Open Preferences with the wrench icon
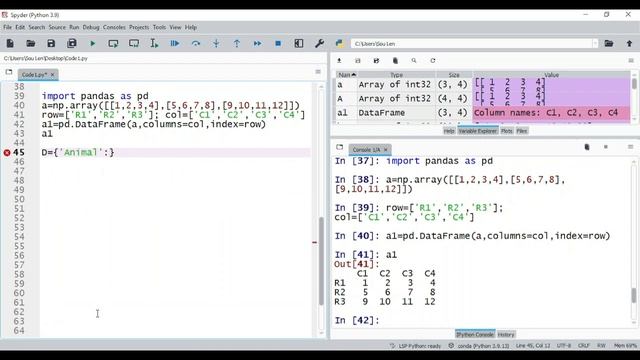The width and height of the screenshot is (640, 360). [x=320, y=43]
